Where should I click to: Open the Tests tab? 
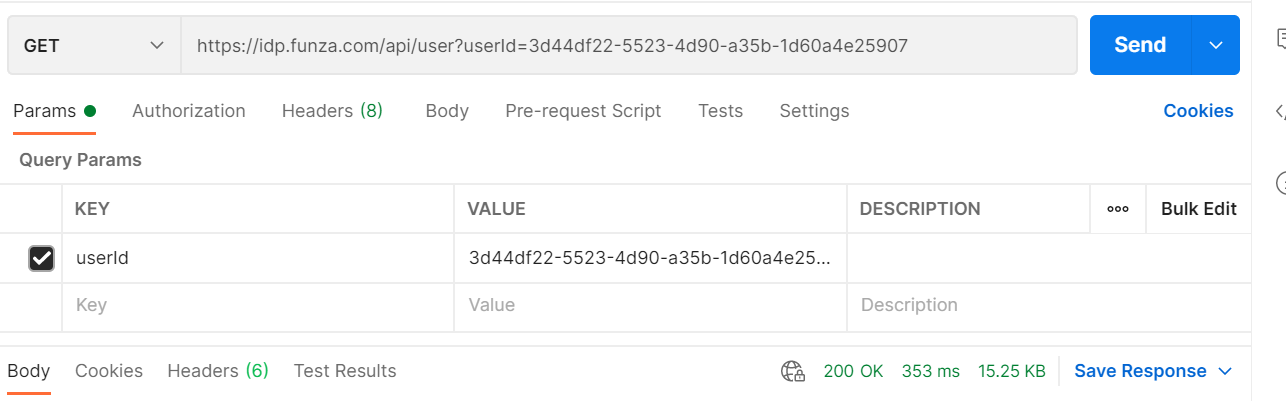(720, 111)
